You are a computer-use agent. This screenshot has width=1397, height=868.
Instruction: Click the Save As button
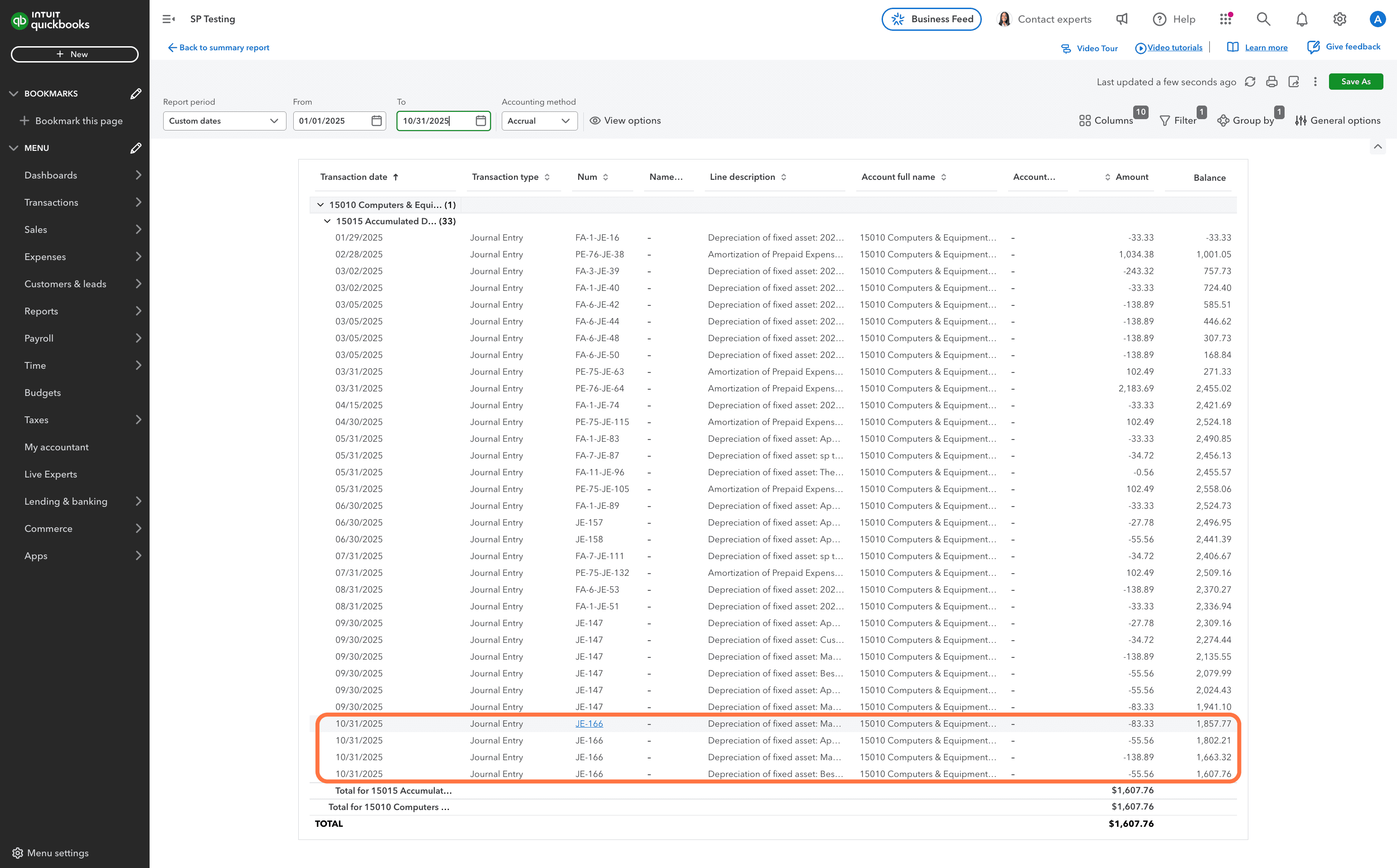point(1356,82)
